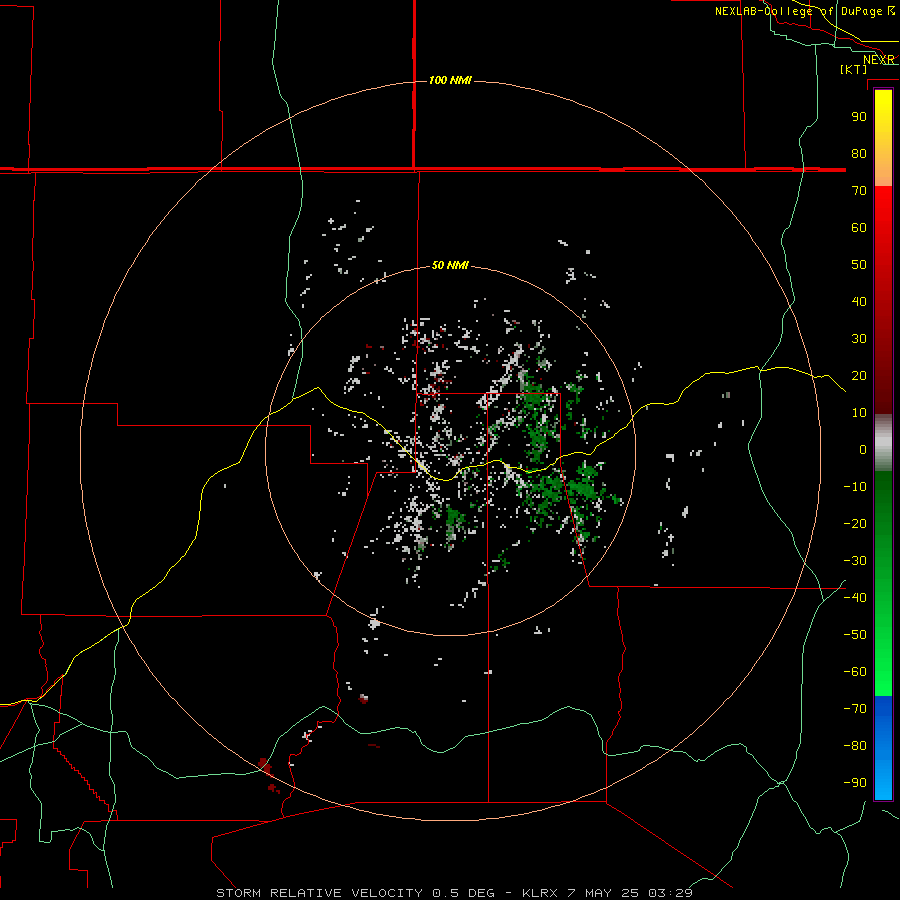Click the Storm Relative Velocity caption at bottom
Viewport: 900px width, 900px height.
pyautogui.click(x=454, y=893)
